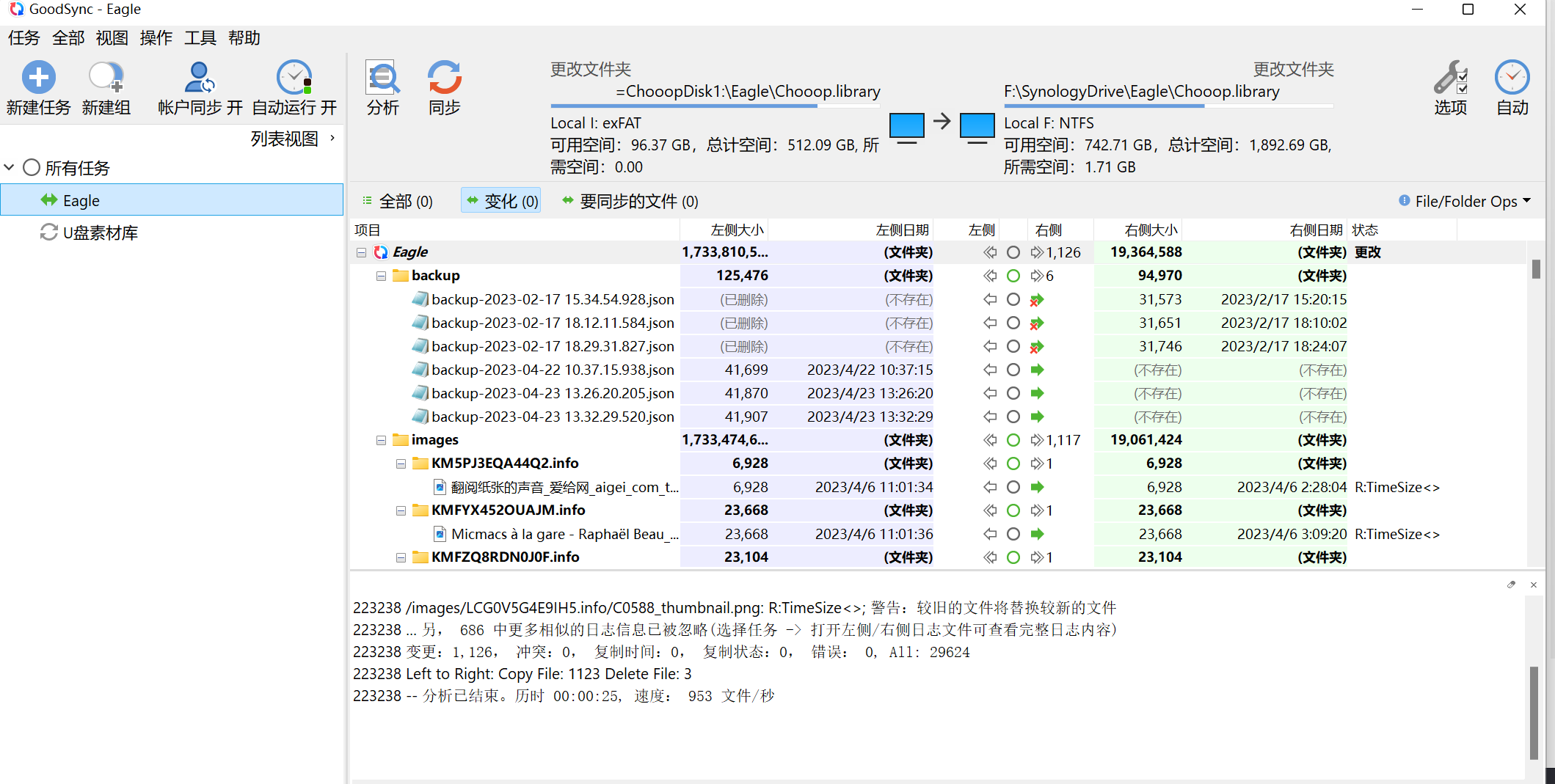Screen dimensions: 1555x784
Task: Click the log panel vertical scrollbar
Action: click(x=1534, y=711)
